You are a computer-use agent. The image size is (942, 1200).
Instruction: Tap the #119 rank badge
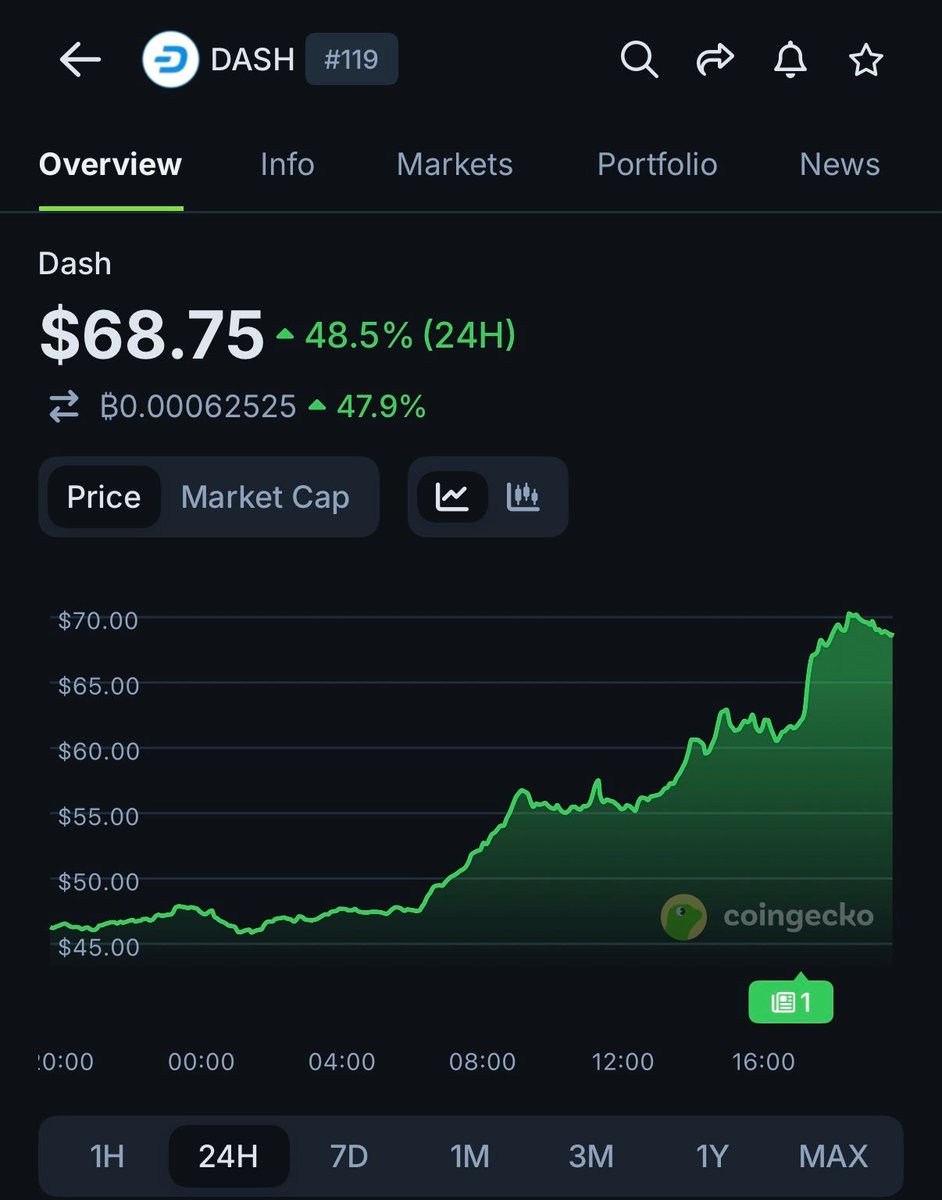click(351, 61)
